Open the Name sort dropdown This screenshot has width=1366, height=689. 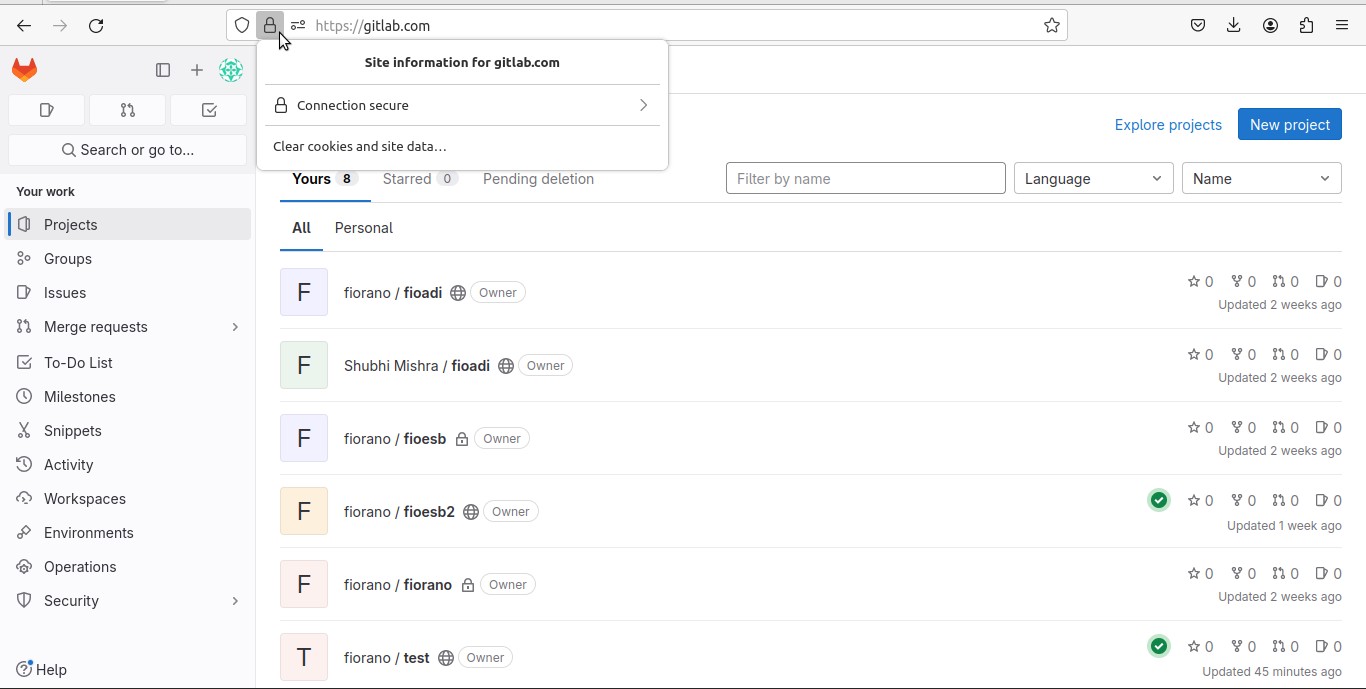click(1262, 178)
